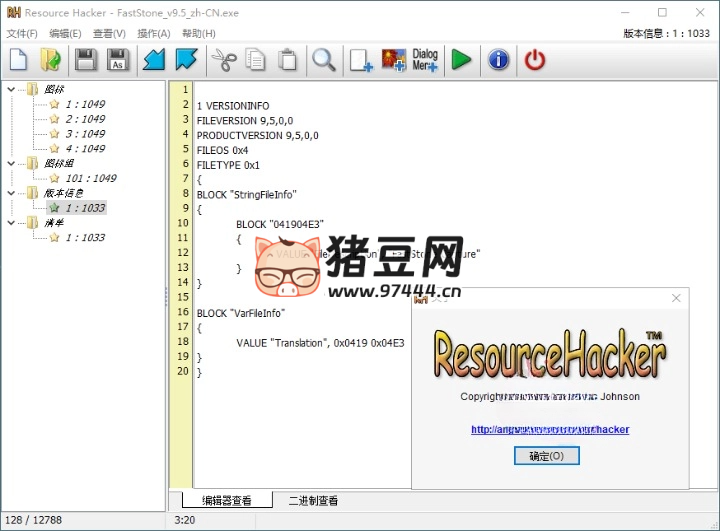Screen dimensions: 720x531
Task: Click the BLOCK "041904E3" line
Action: pos(280,224)
